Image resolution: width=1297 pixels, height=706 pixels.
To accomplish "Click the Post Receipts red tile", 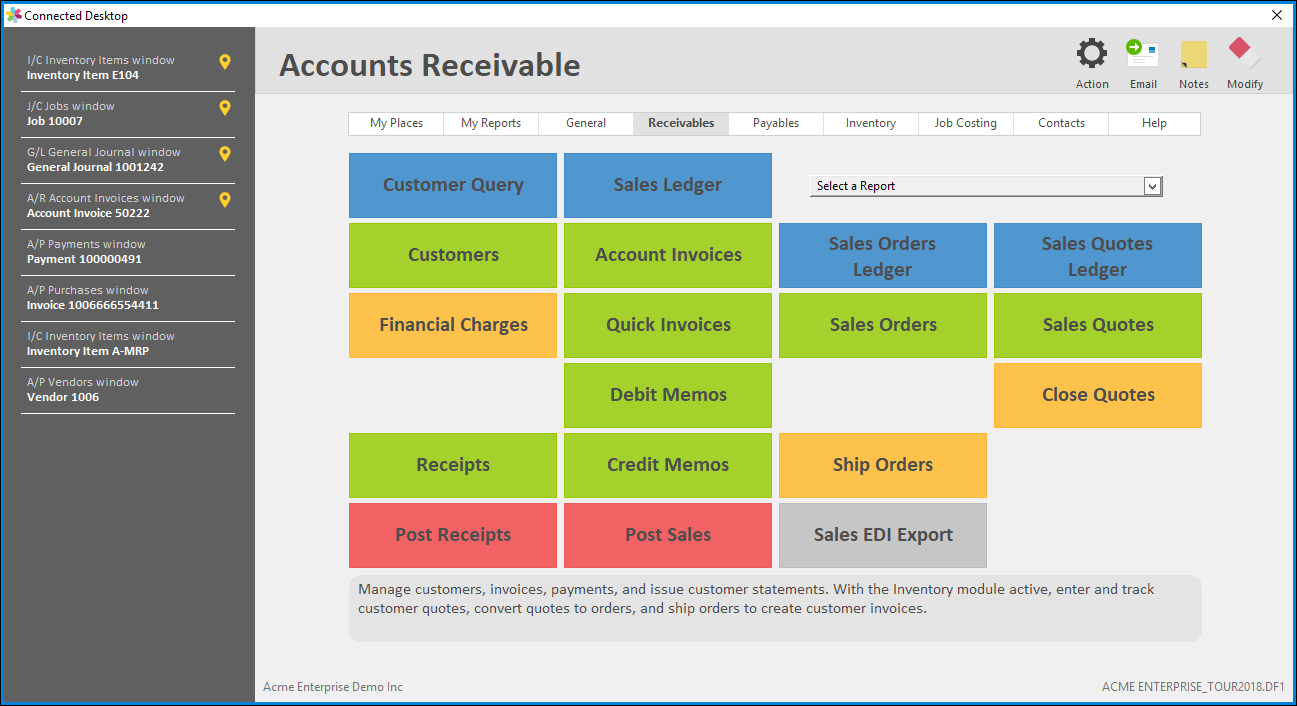I will tap(453, 535).
